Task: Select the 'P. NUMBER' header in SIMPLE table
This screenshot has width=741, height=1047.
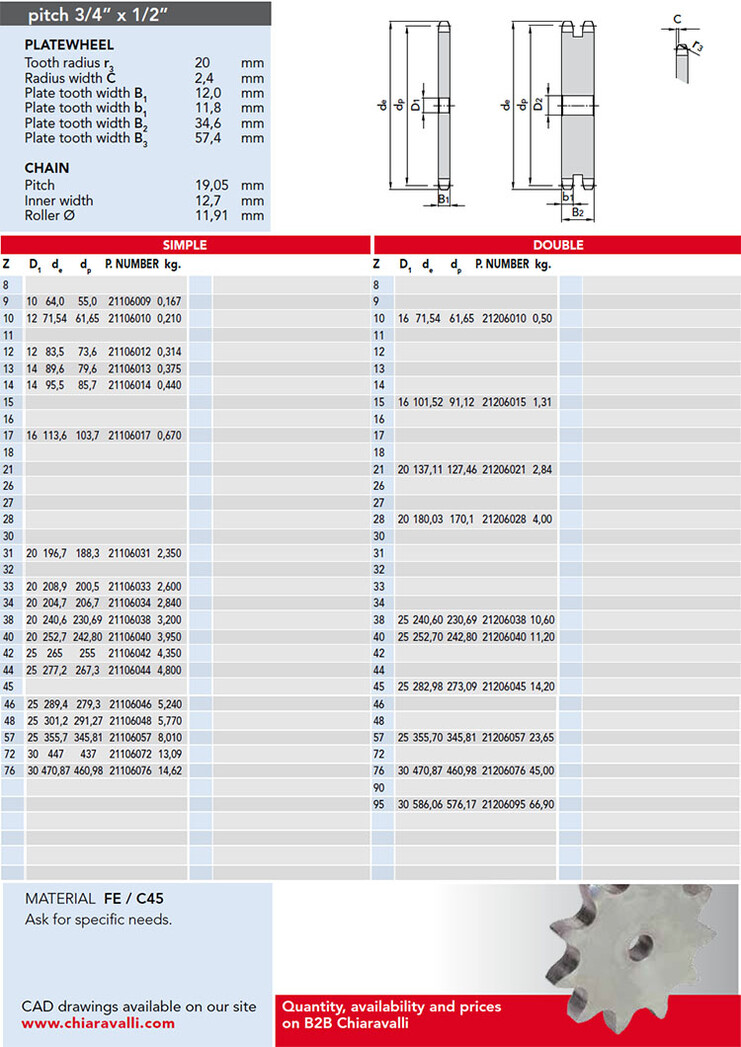Action: (x=132, y=264)
